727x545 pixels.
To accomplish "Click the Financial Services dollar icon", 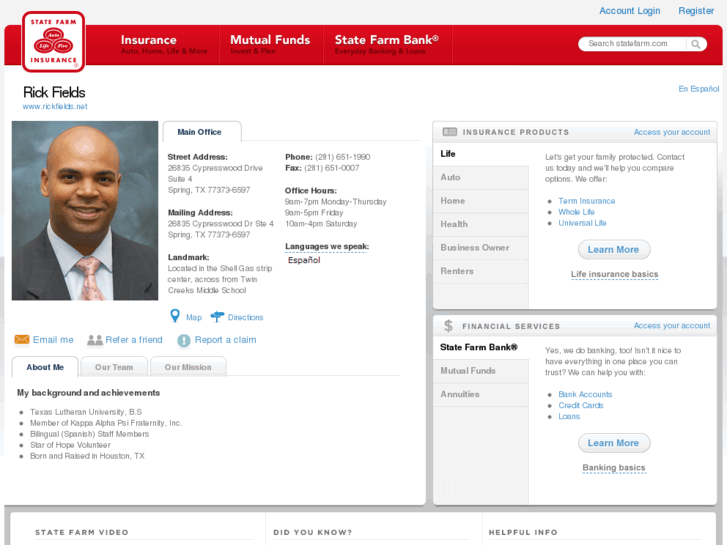I will pos(448,326).
